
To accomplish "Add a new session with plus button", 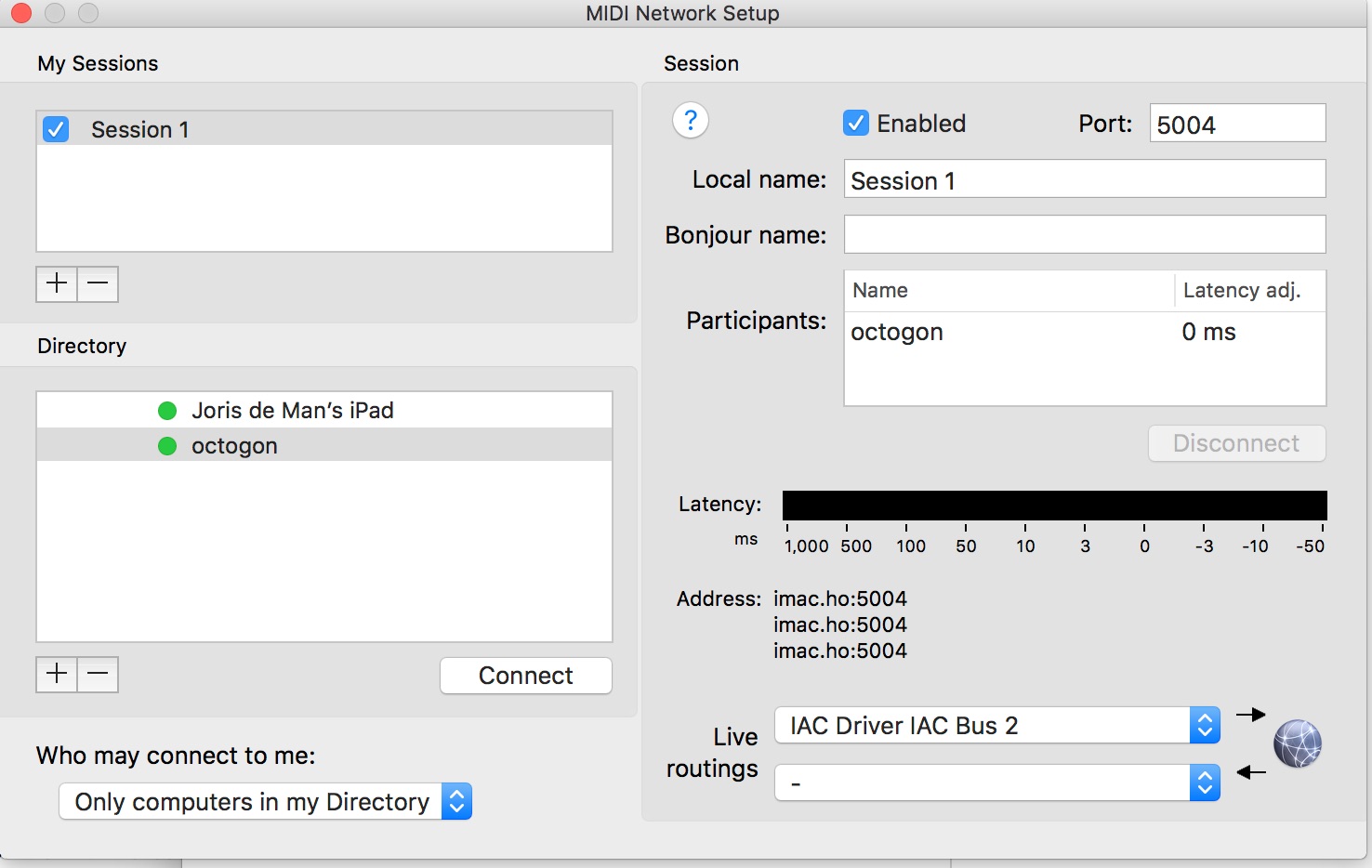I will click(x=57, y=283).
